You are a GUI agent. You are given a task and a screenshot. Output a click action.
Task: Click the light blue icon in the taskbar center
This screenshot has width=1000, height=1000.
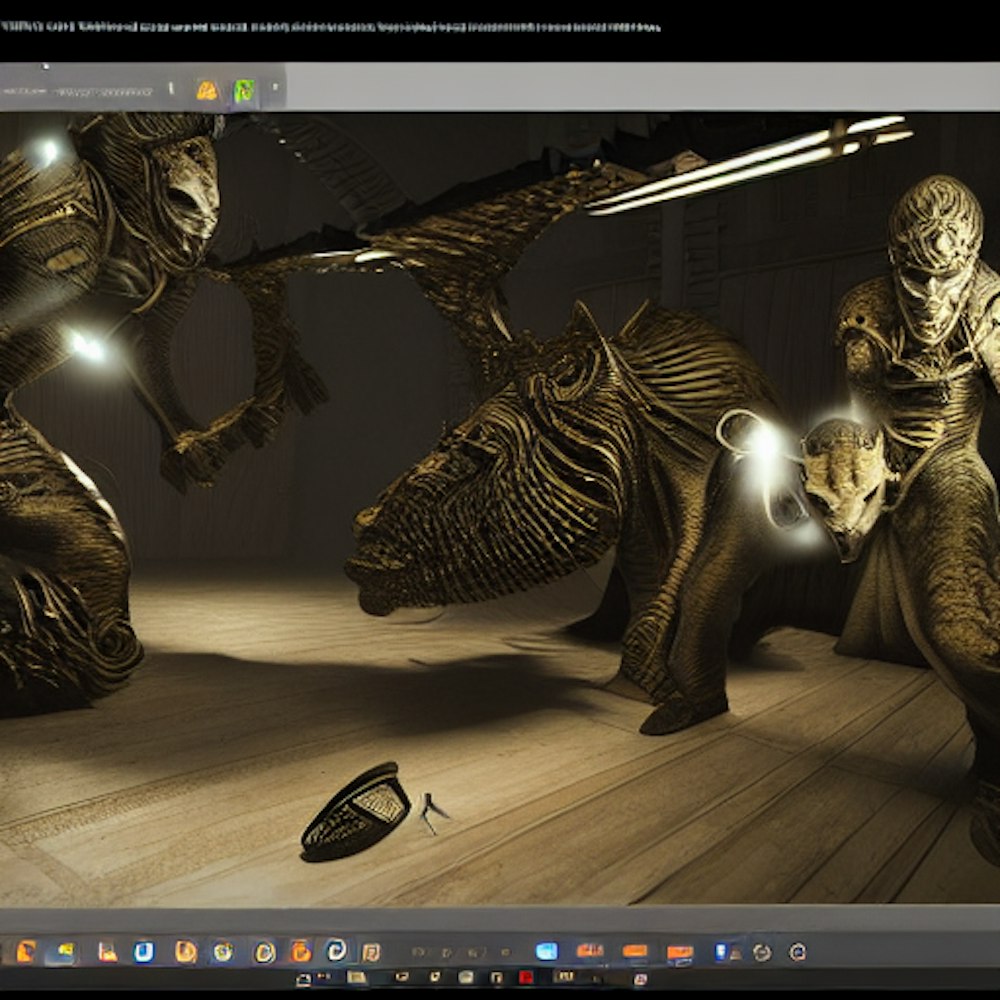(546, 951)
